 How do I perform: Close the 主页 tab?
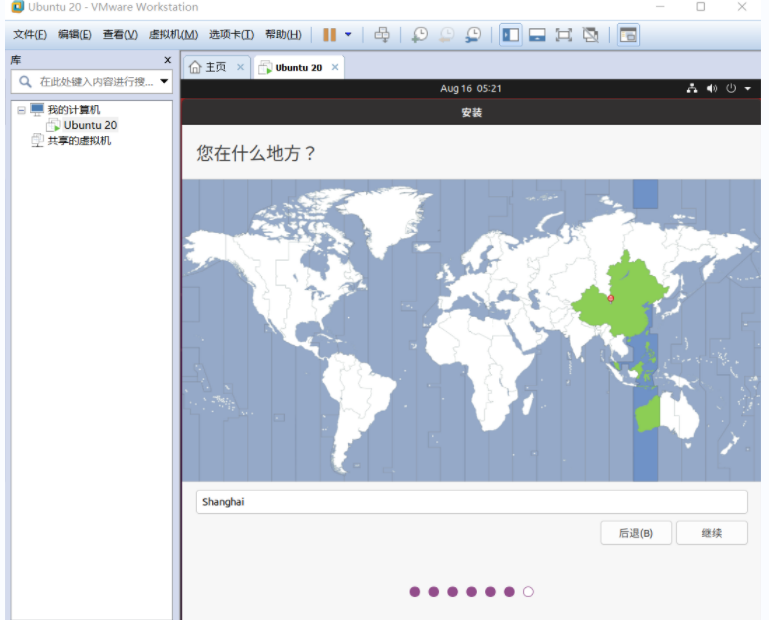pos(240,67)
